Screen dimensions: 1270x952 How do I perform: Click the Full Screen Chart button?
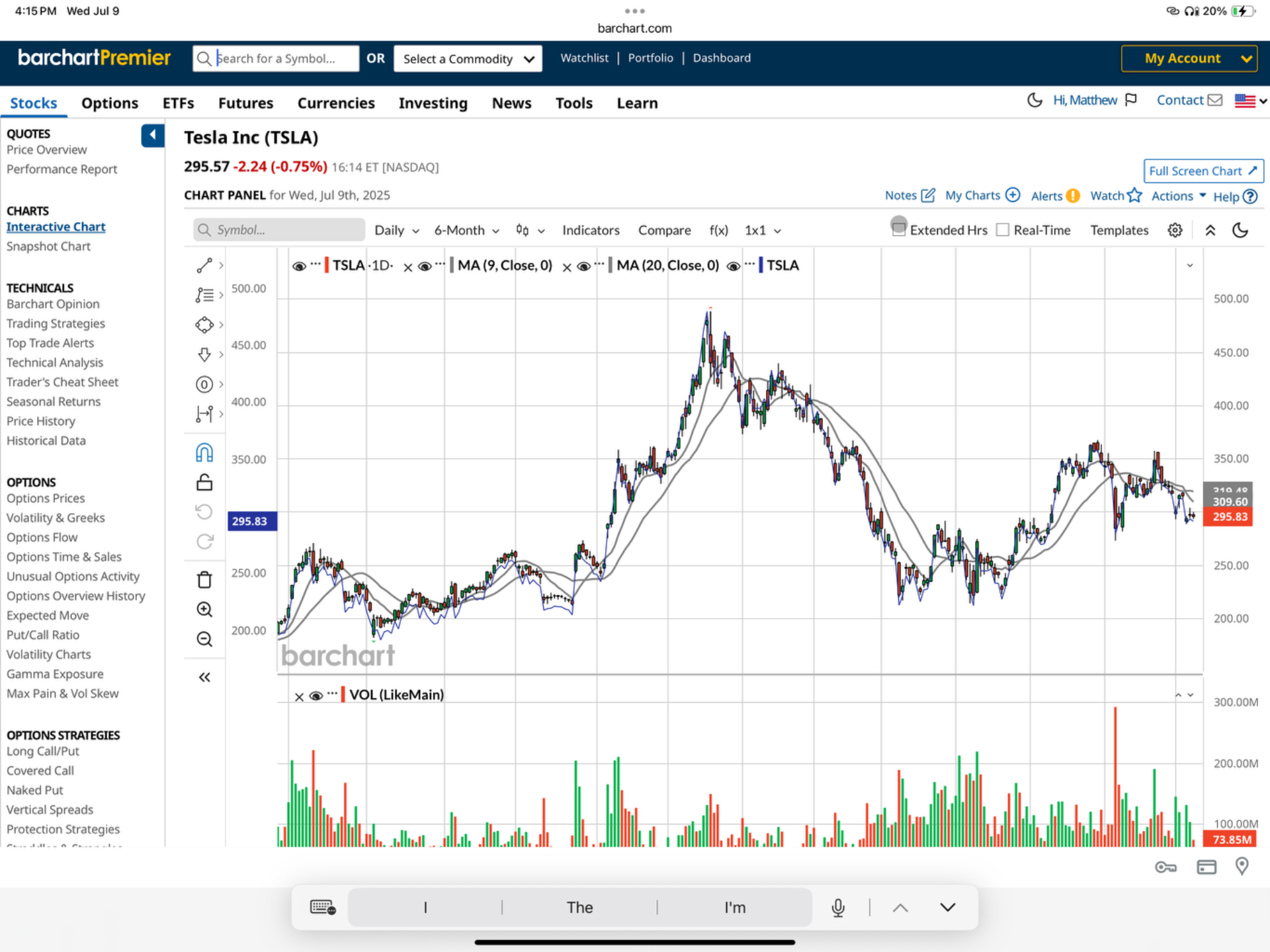[1203, 171]
